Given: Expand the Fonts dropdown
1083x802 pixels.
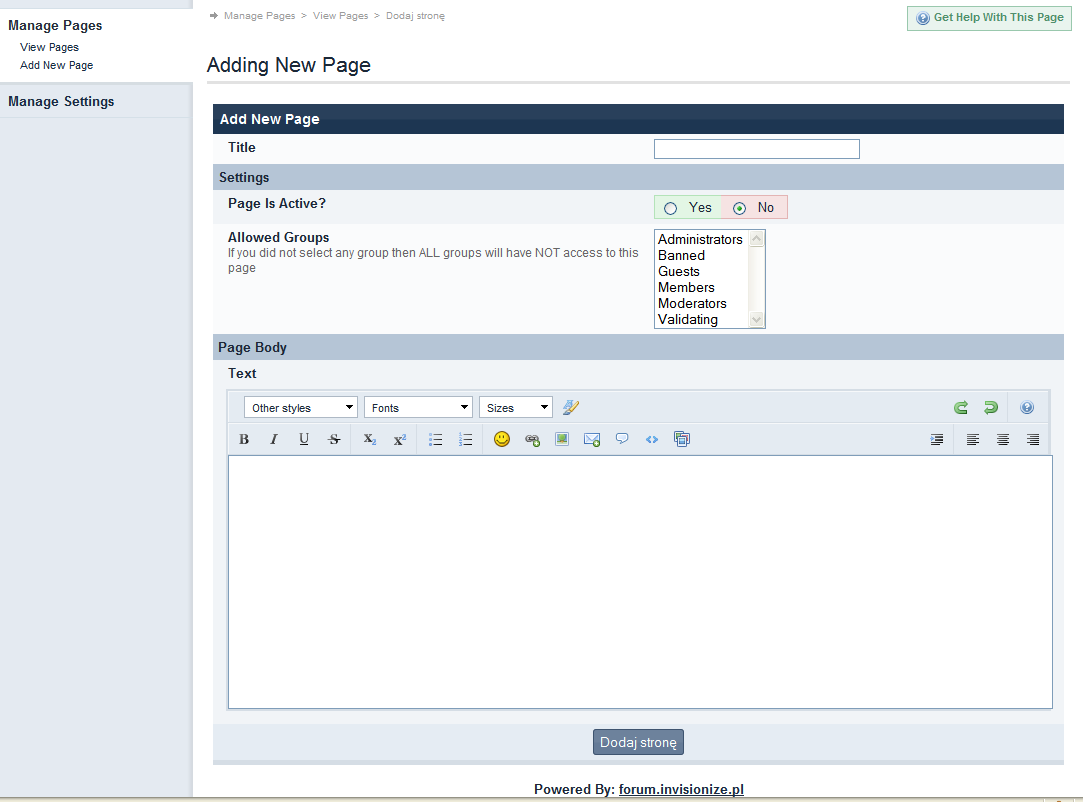Looking at the screenshot, I should click(418, 408).
